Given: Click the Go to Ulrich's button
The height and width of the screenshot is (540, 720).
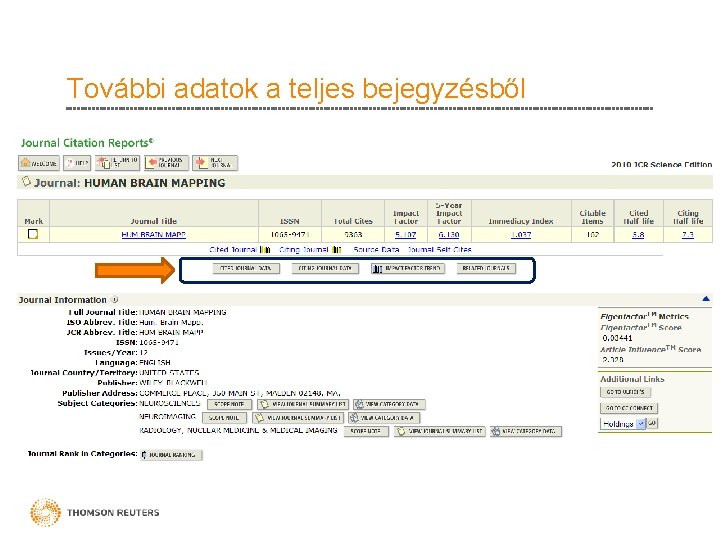Looking at the screenshot, I should click(x=626, y=392).
